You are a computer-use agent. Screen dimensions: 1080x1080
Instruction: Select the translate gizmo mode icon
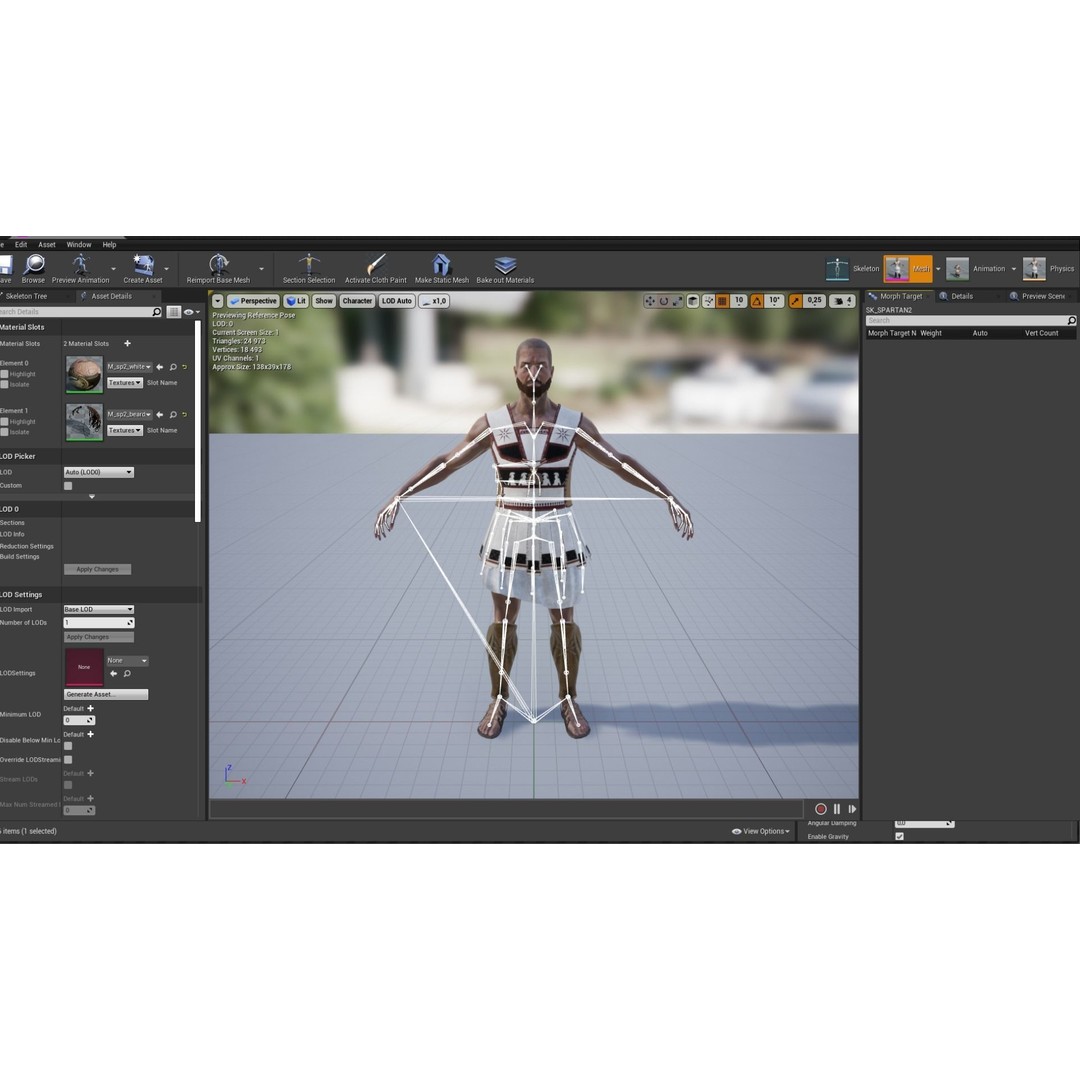pos(650,301)
